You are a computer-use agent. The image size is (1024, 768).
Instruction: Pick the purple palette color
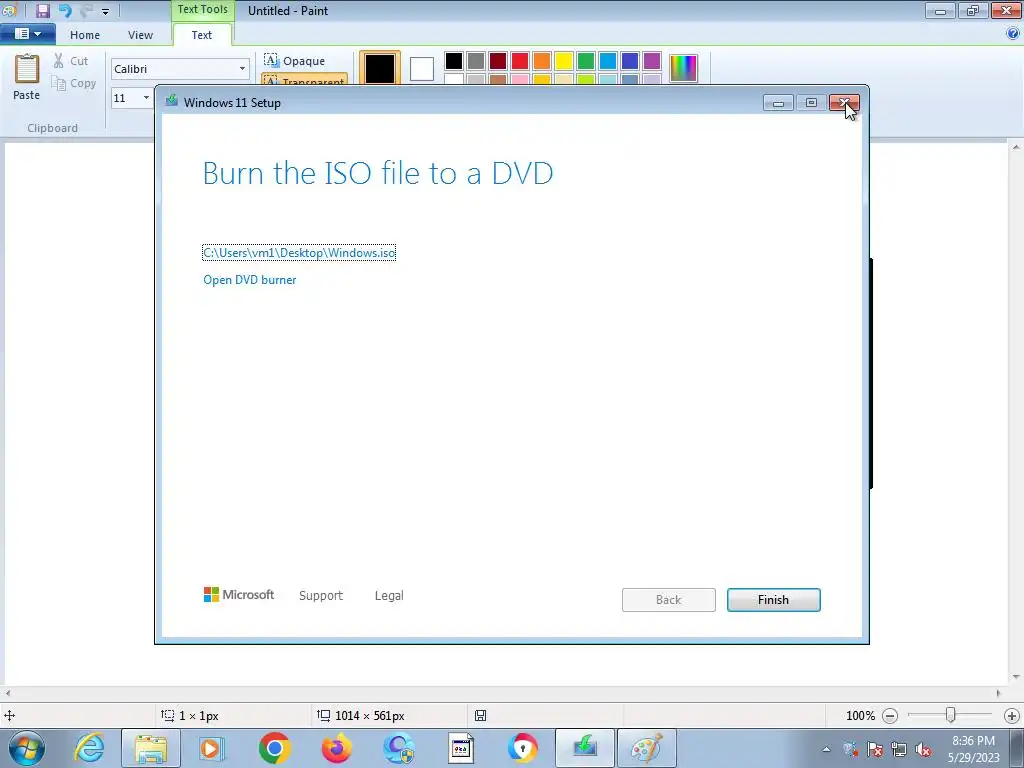click(652, 61)
